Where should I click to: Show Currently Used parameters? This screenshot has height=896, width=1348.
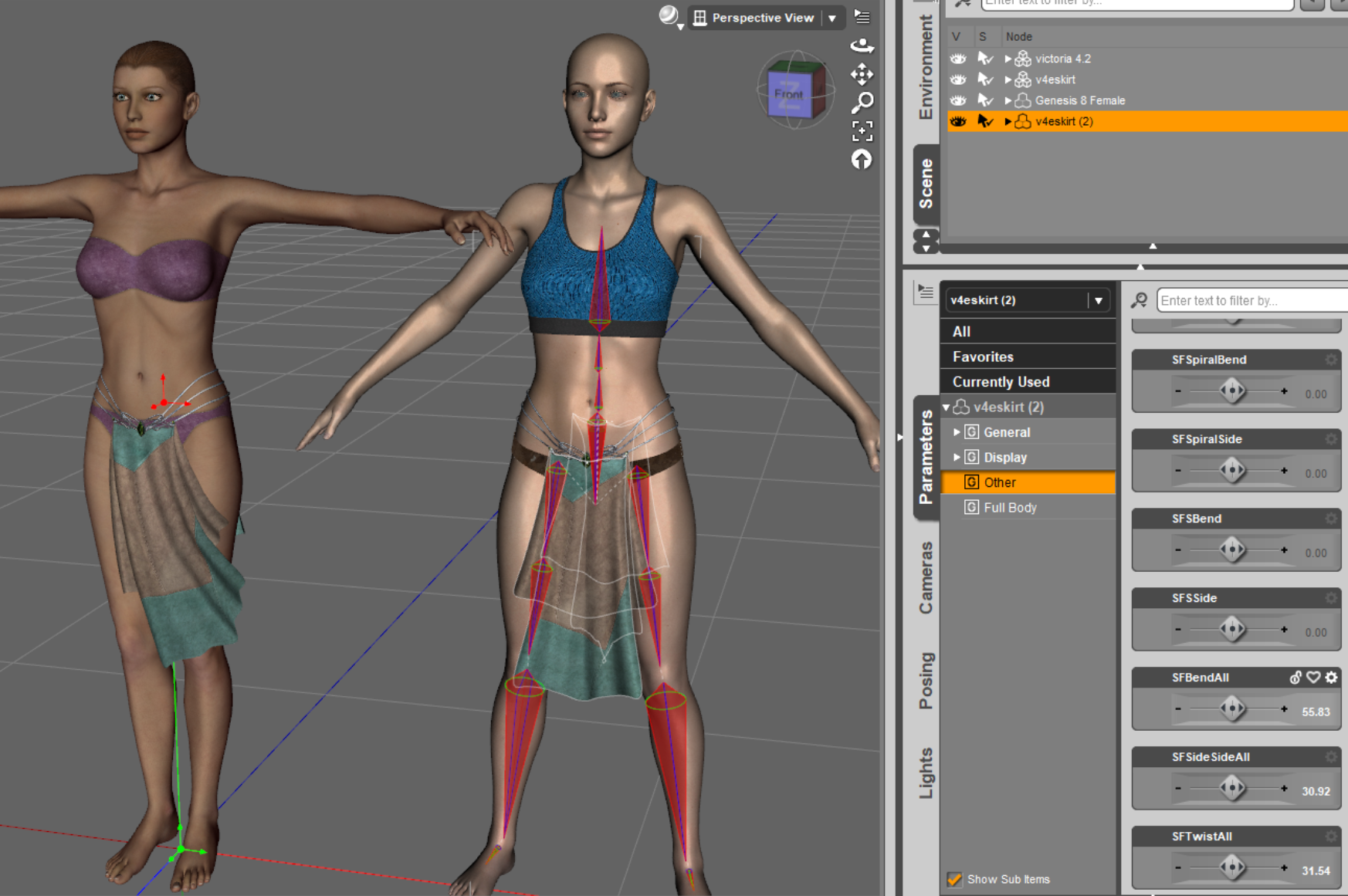[x=1001, y=381]
